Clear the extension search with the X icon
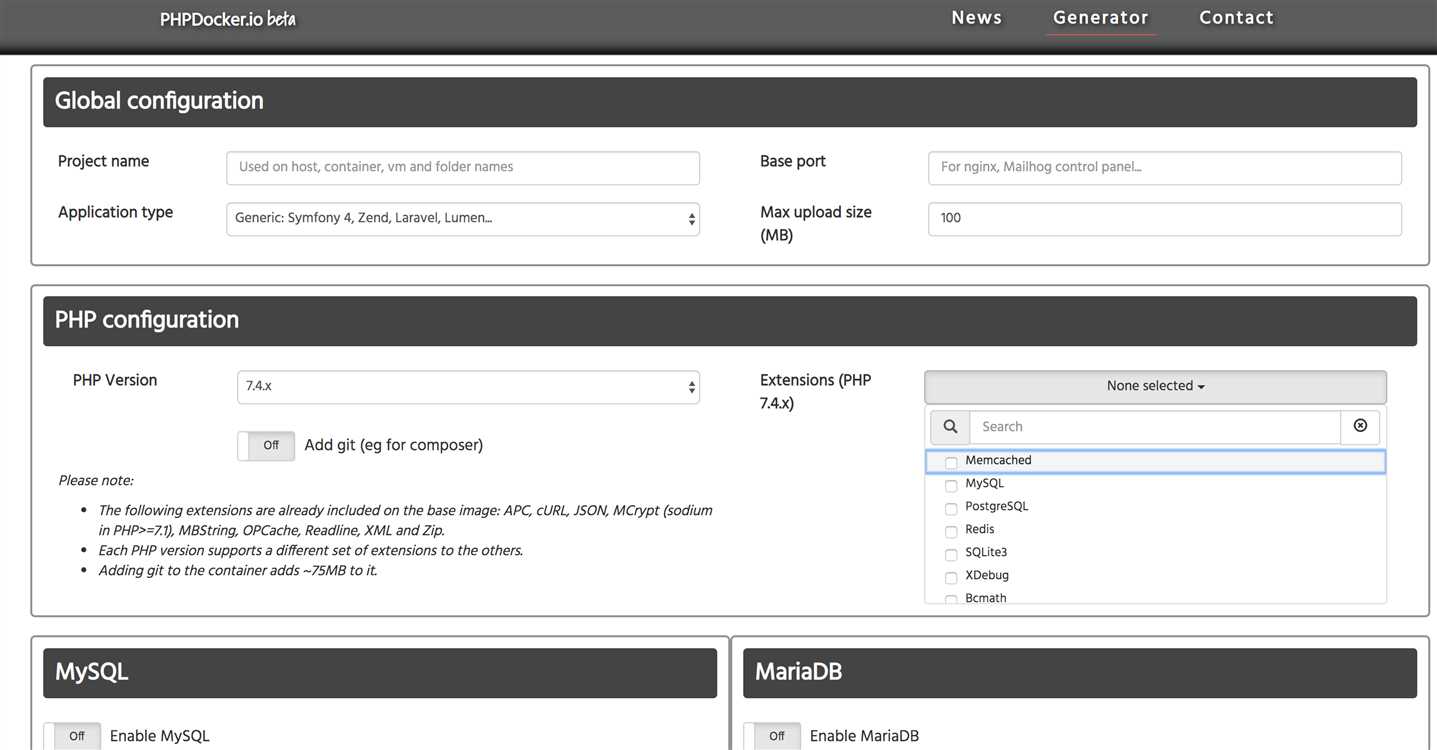The width and height of the screenshot is (1437, 750). (x=1360, y=426)
